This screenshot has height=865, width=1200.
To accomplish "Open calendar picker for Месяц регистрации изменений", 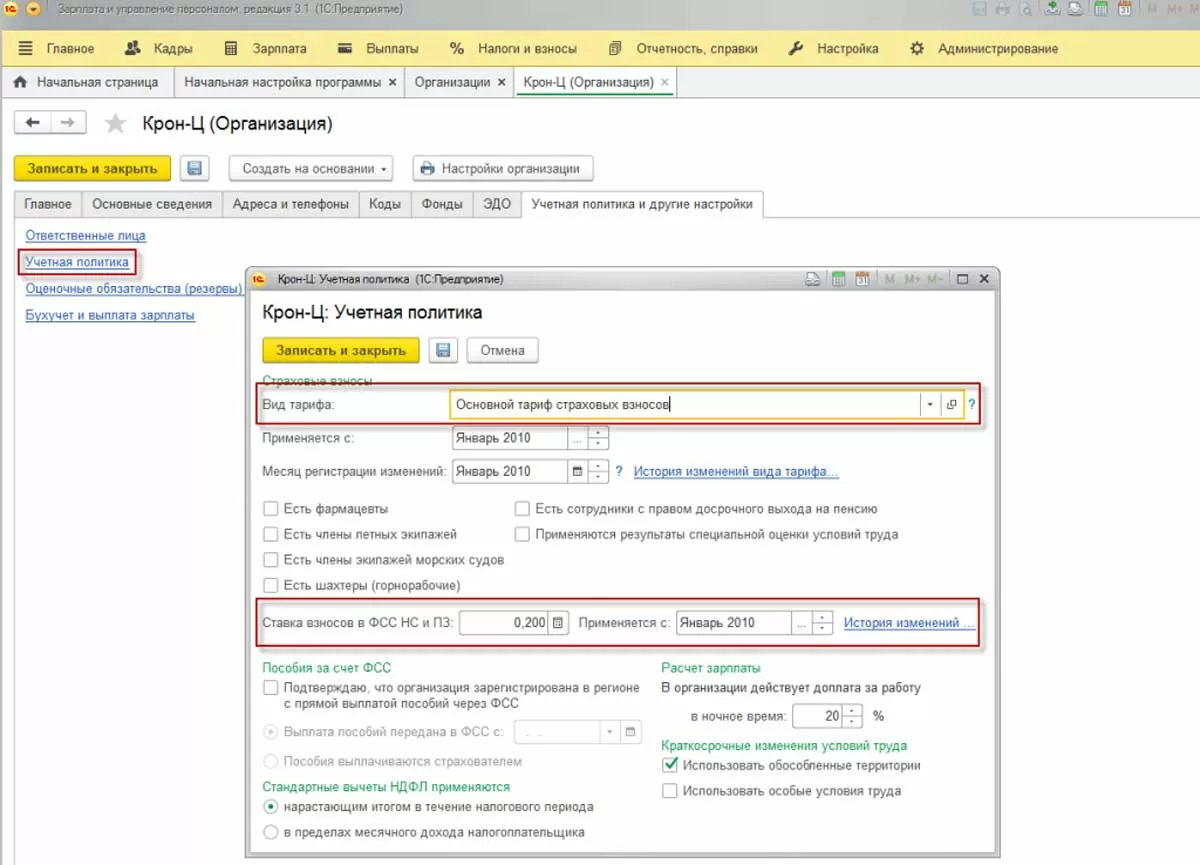I will click(576, 471).
